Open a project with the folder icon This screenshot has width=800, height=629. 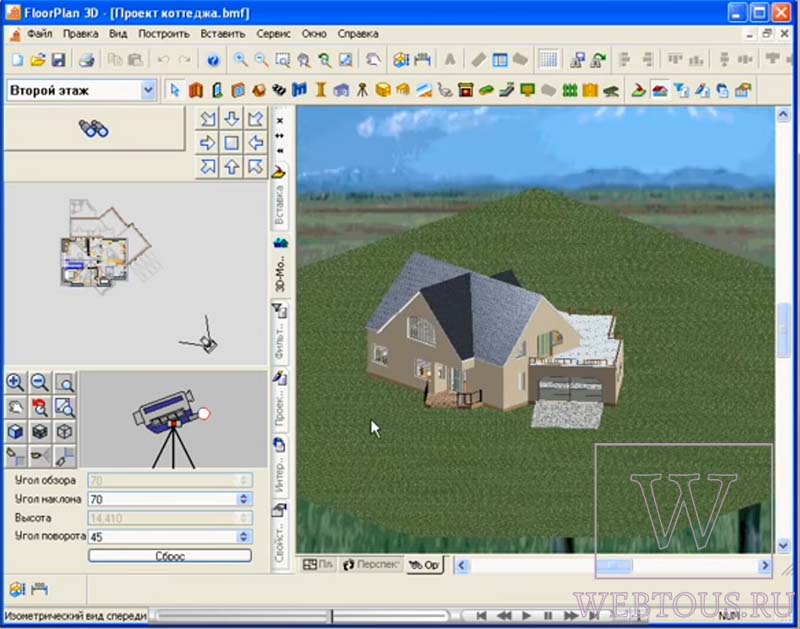(38, 60)
